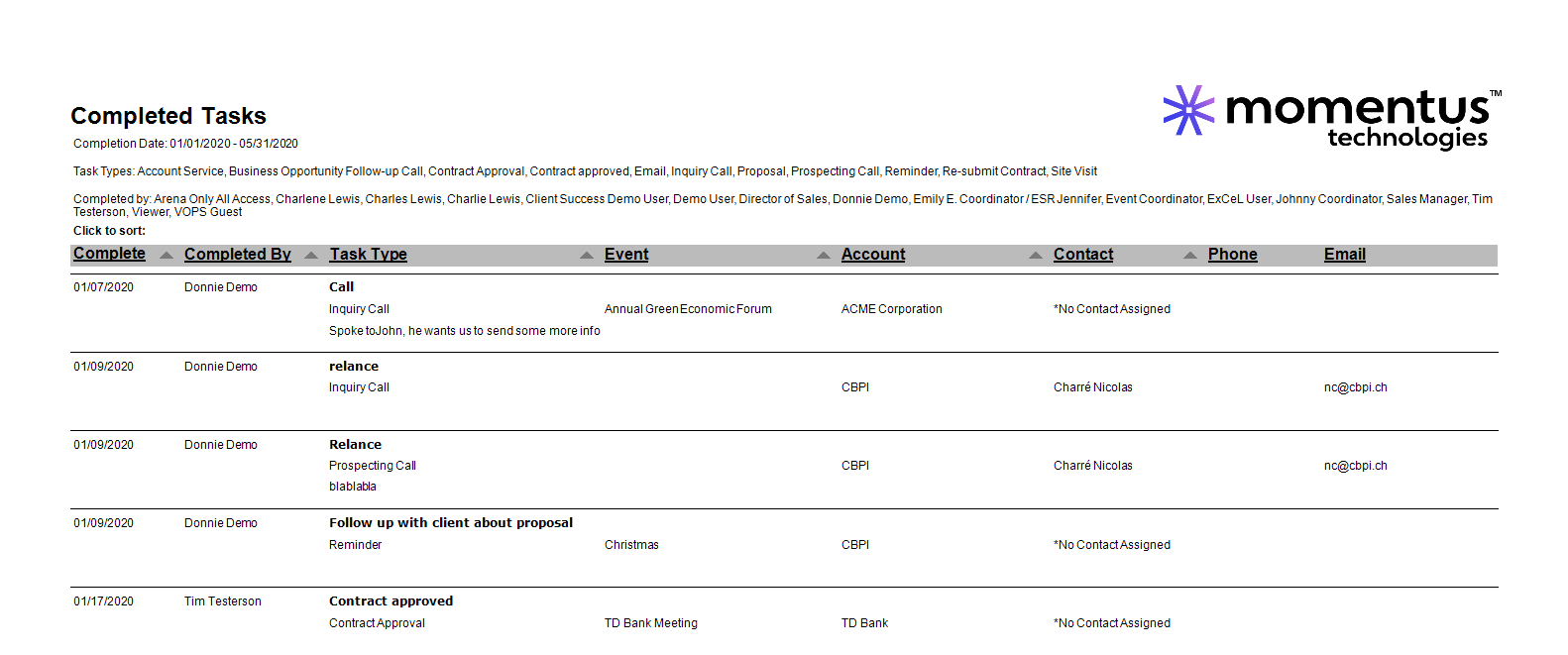Click the TD Bank Meeting event
This screenshot has height=655, width=1568.
point(651,623)
